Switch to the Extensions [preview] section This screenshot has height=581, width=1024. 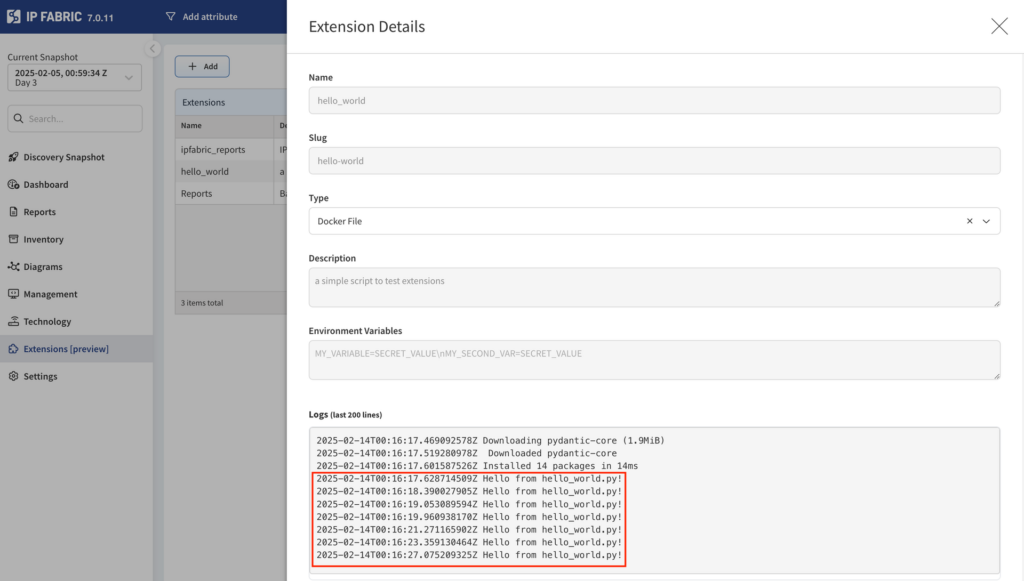pyautogui.click(x=65, y=348)
